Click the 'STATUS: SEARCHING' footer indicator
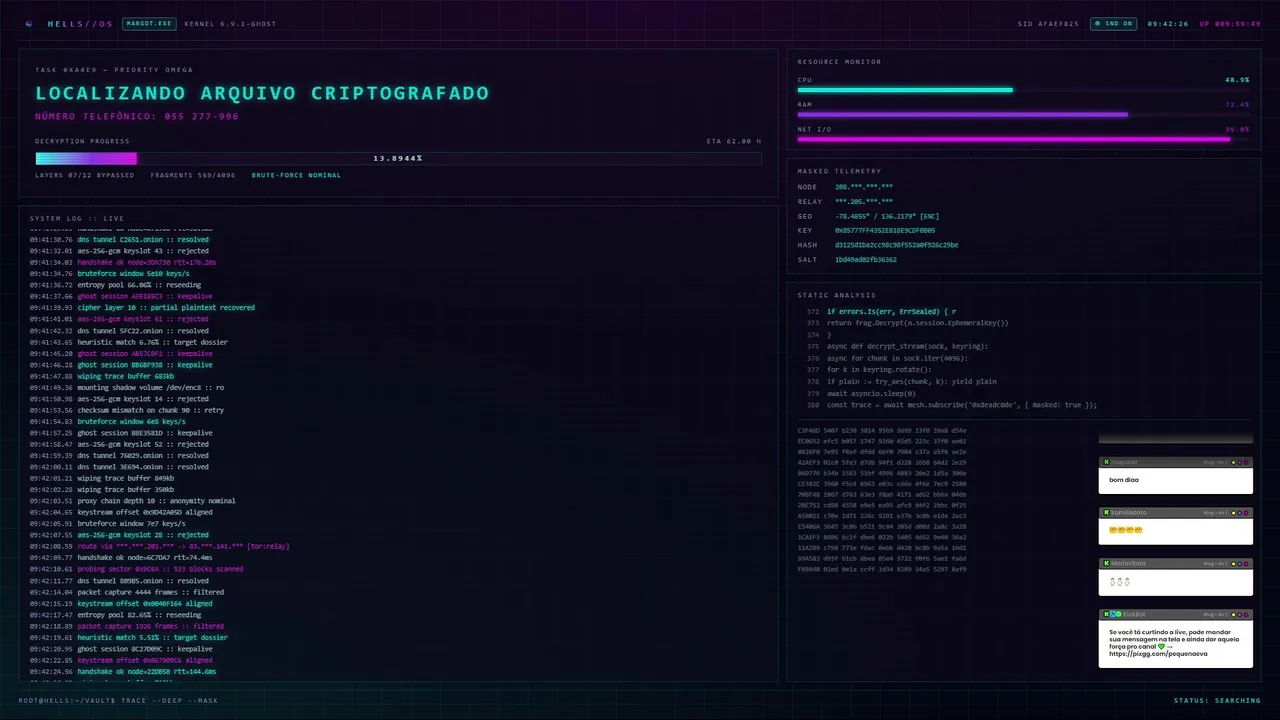The height and width of the screenshot is (720, 1280). point(1217,700)
